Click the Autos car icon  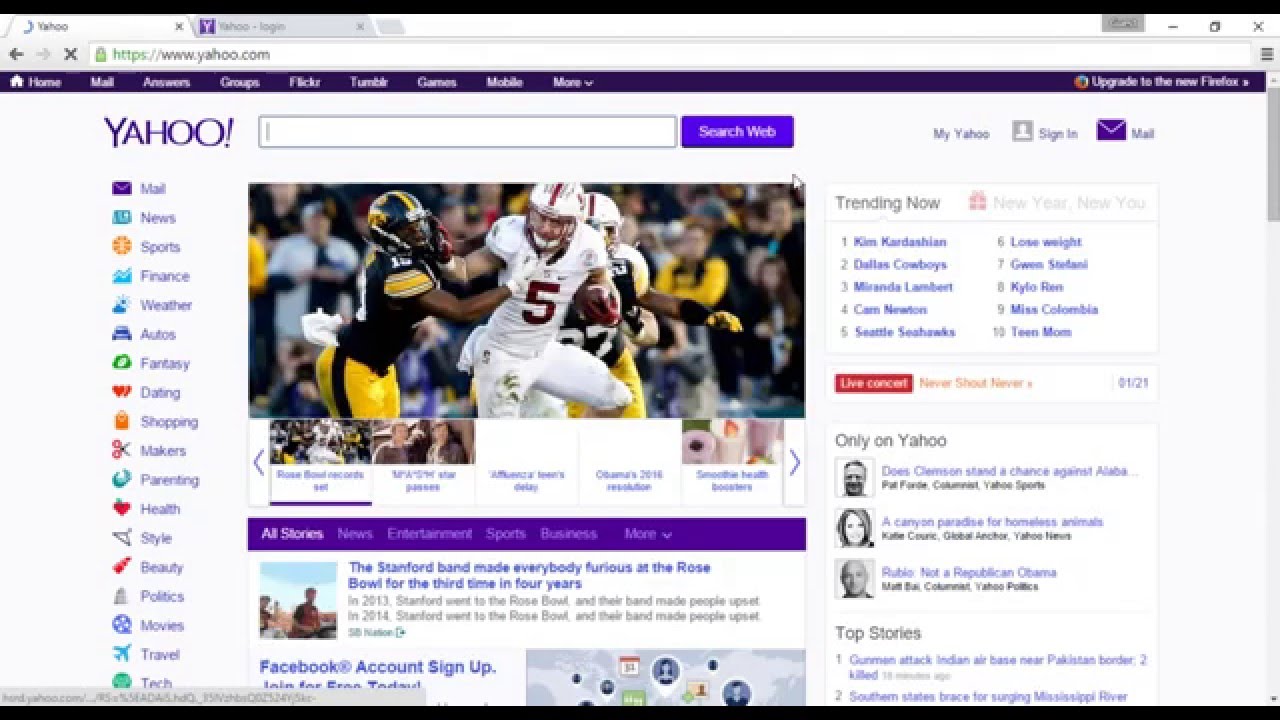(x=122, y=334)
